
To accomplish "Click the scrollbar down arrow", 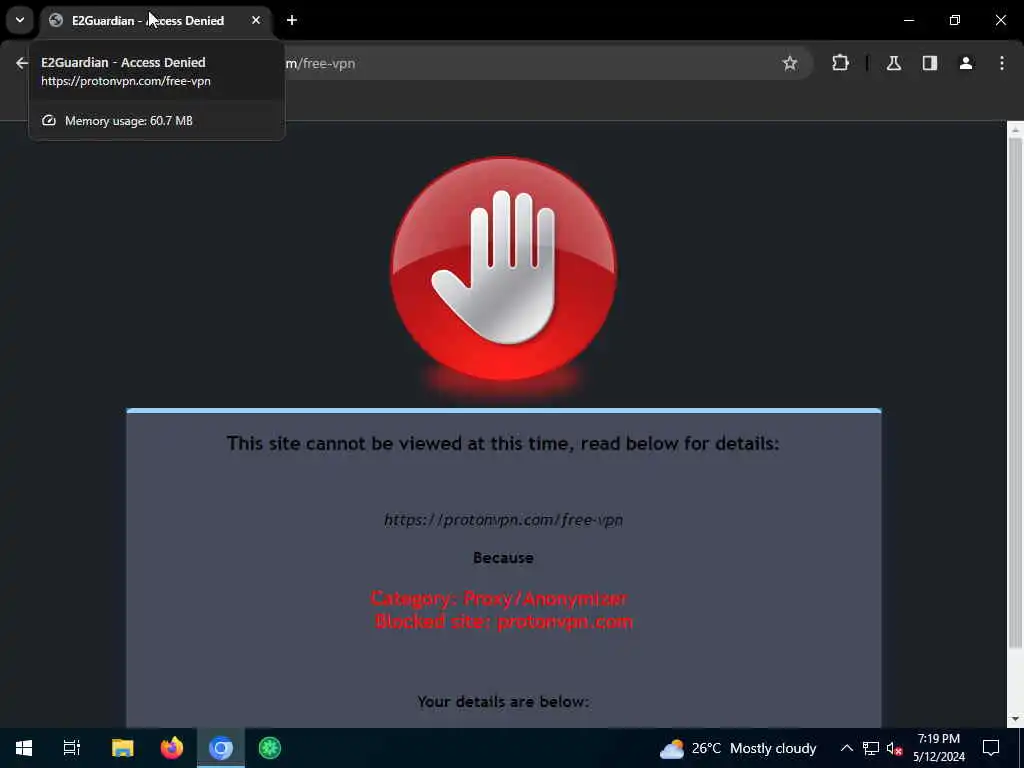I will [x=1015, y=720].
